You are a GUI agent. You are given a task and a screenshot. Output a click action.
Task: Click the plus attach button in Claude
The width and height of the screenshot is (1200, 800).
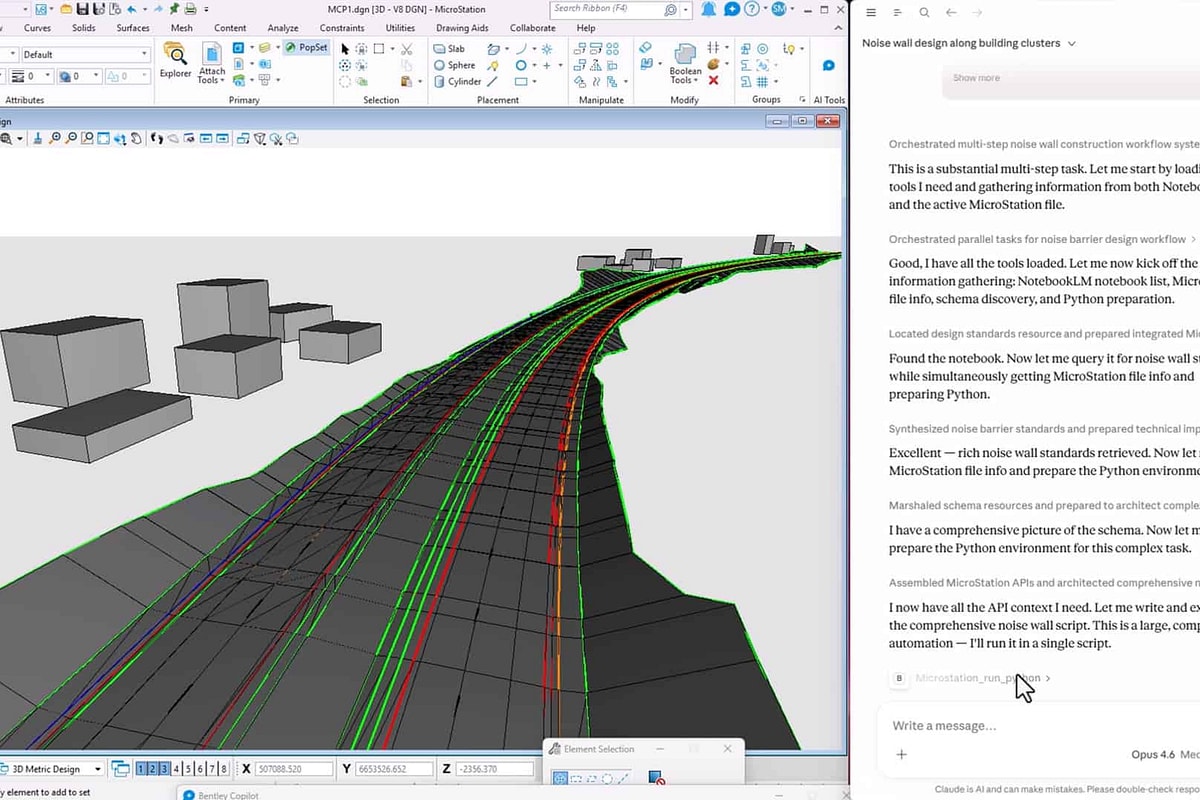901,754
